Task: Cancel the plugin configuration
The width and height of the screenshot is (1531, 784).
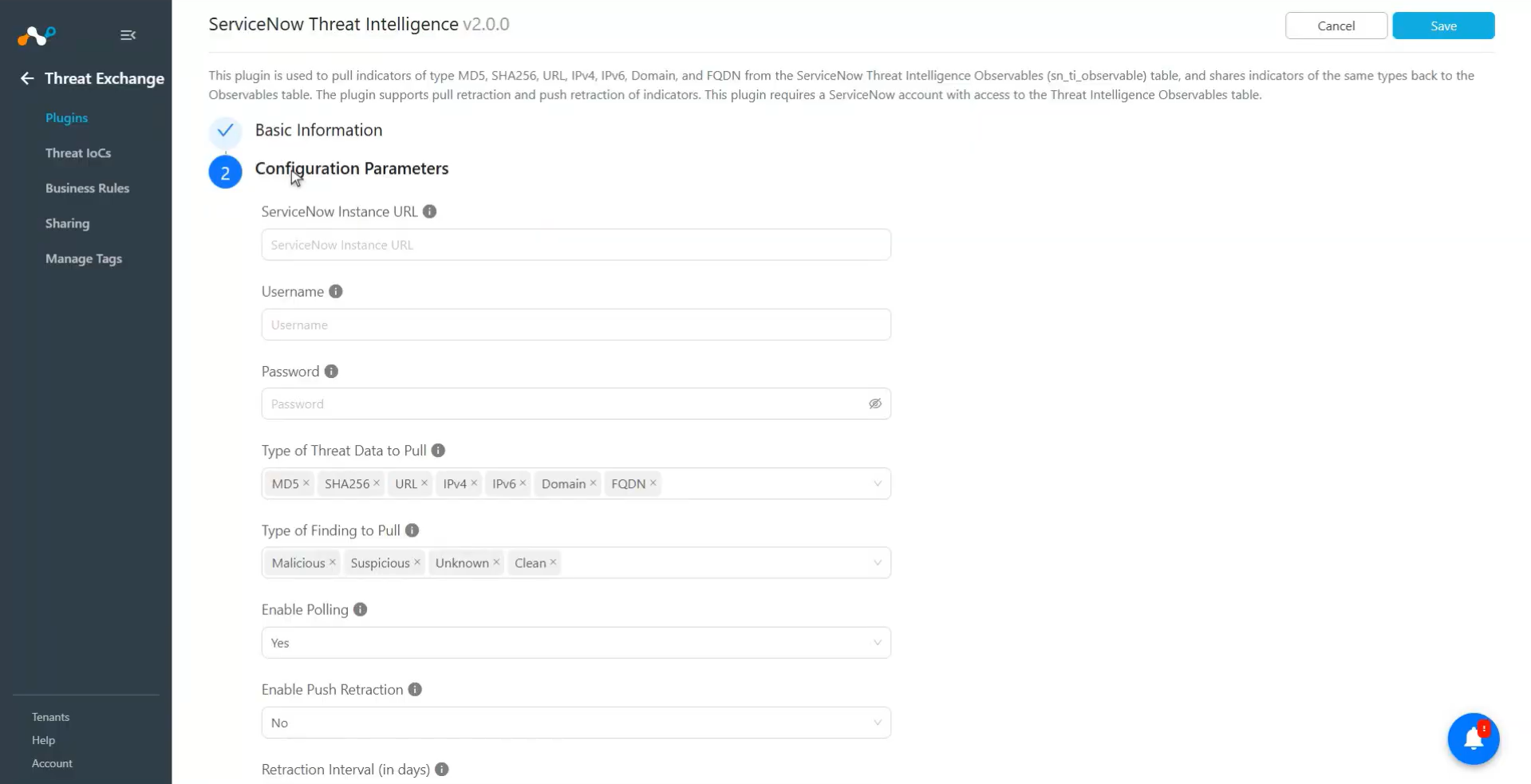Action: [1336, 26]
